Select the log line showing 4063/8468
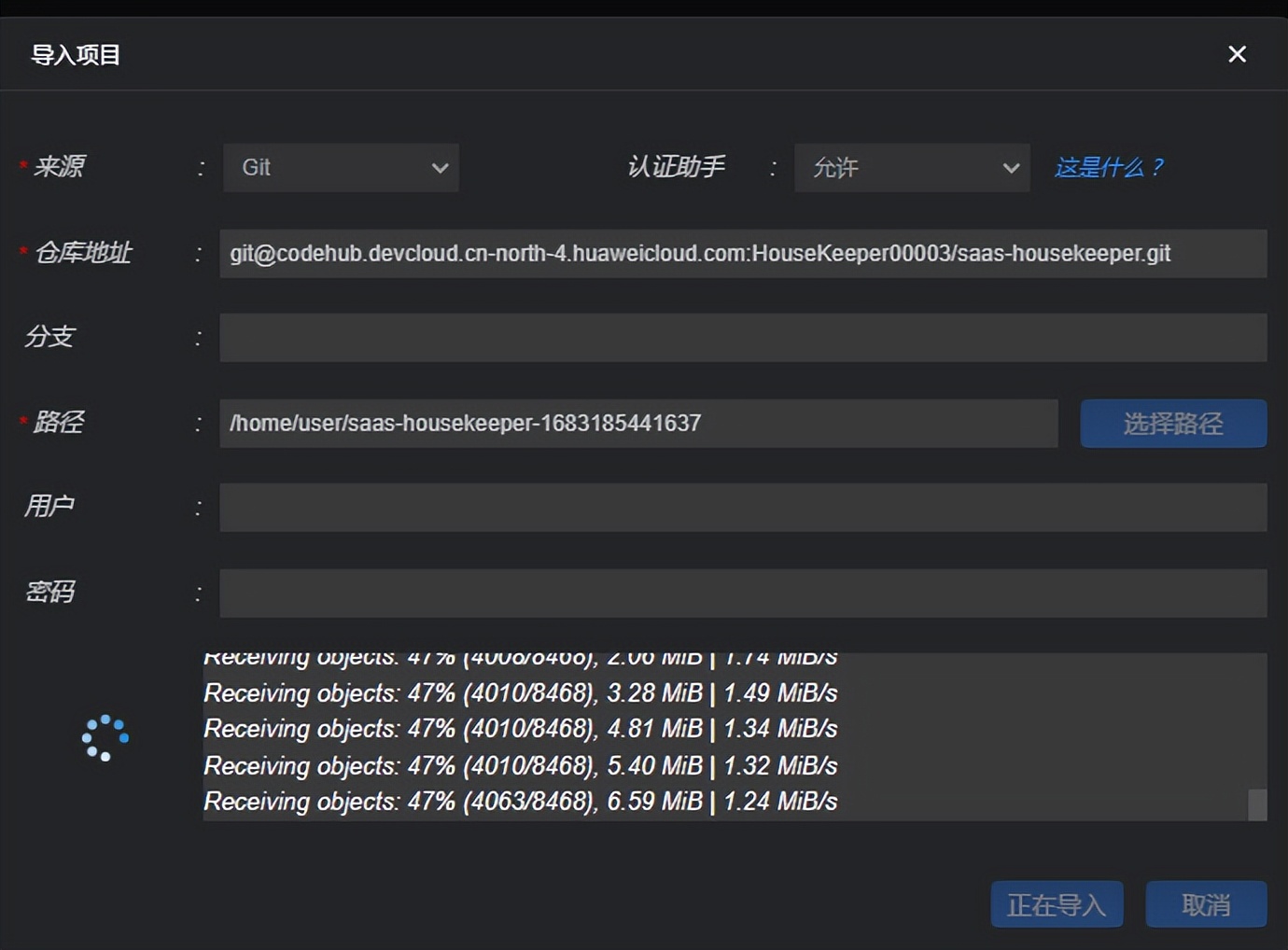This screenshot has height=950, width=1288. [520, 802]
